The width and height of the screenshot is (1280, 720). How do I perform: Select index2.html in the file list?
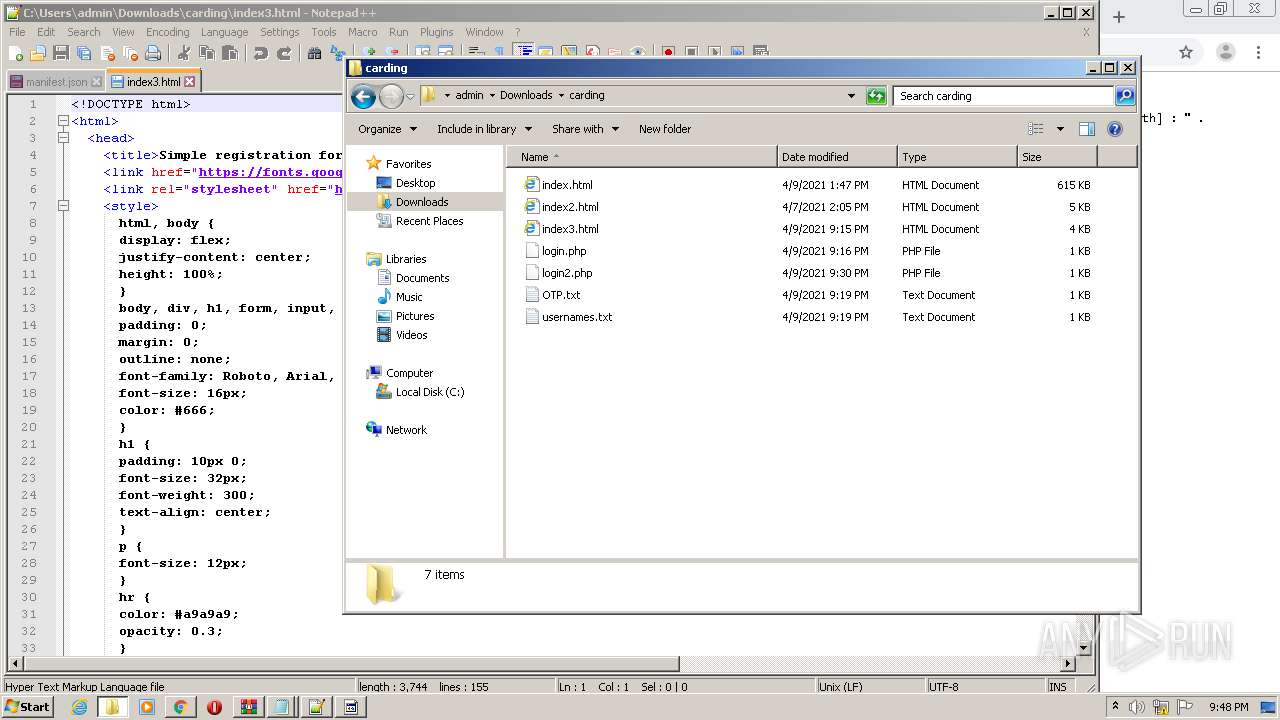pyautogui.click(x=570, y=207)
